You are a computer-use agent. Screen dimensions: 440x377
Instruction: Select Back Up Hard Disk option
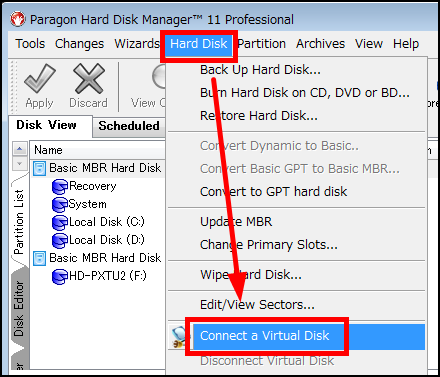click(260, 70)
